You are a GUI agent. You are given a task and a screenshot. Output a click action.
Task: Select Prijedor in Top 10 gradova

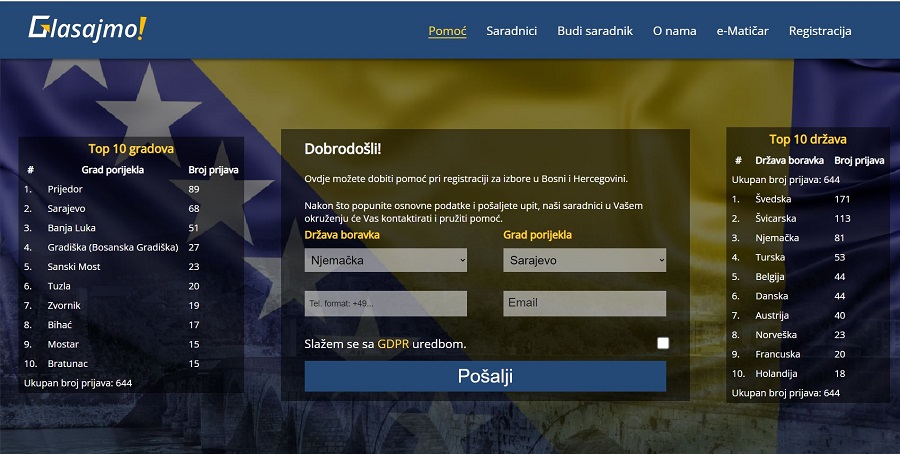pyautogui.click(x=65, y=189)
